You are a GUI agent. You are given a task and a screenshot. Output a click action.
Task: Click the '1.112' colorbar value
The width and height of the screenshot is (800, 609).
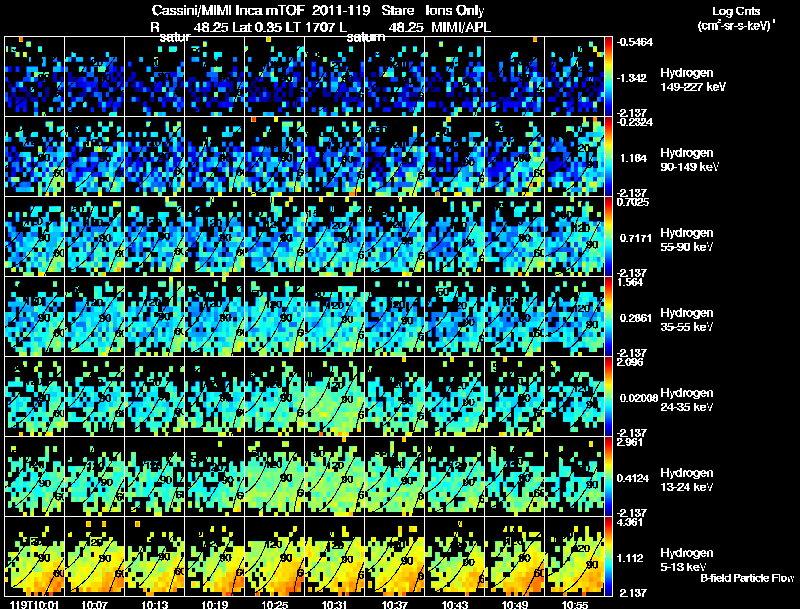click(630, 559)
